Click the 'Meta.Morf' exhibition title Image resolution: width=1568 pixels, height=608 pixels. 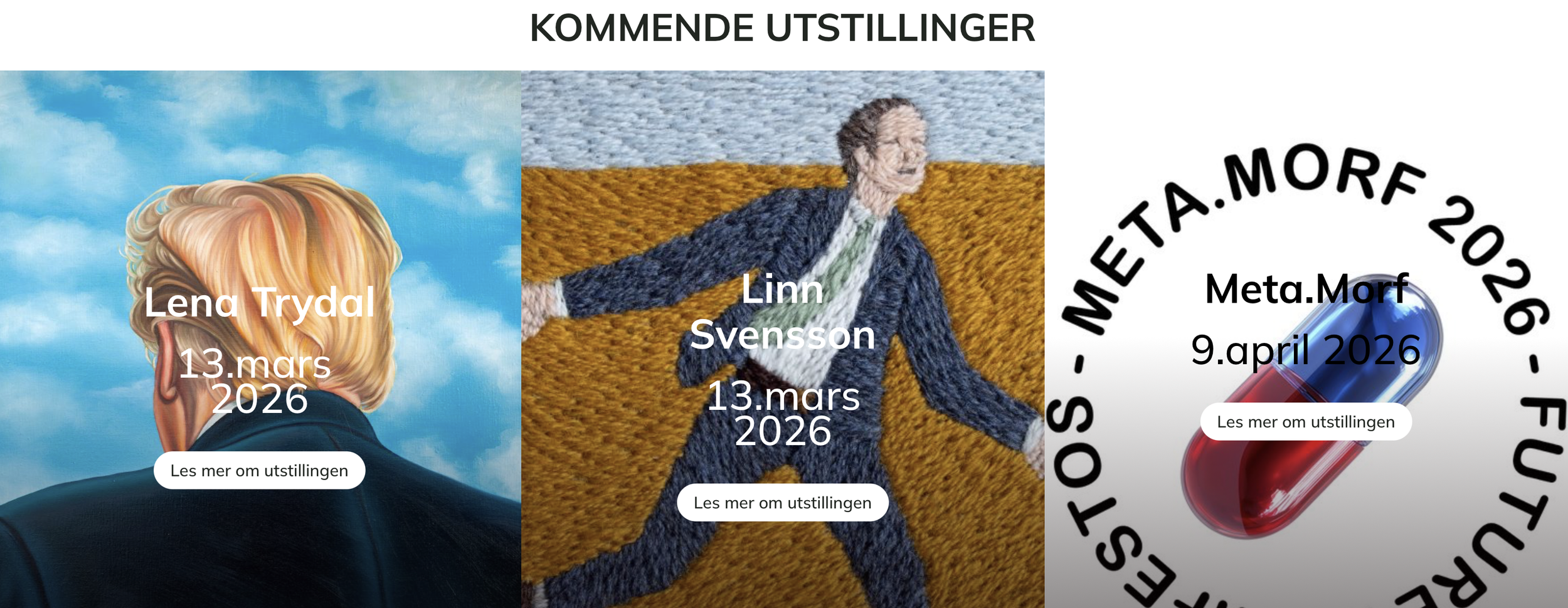(x=1306, y=288)
